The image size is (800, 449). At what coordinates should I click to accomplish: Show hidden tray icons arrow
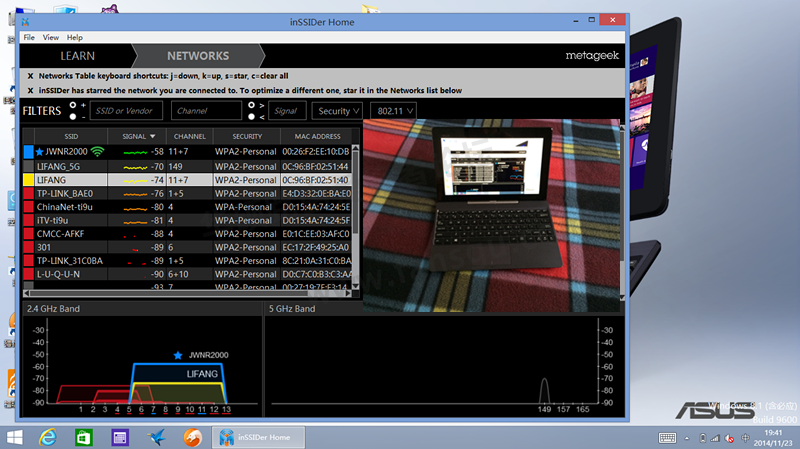coord(687,438)
